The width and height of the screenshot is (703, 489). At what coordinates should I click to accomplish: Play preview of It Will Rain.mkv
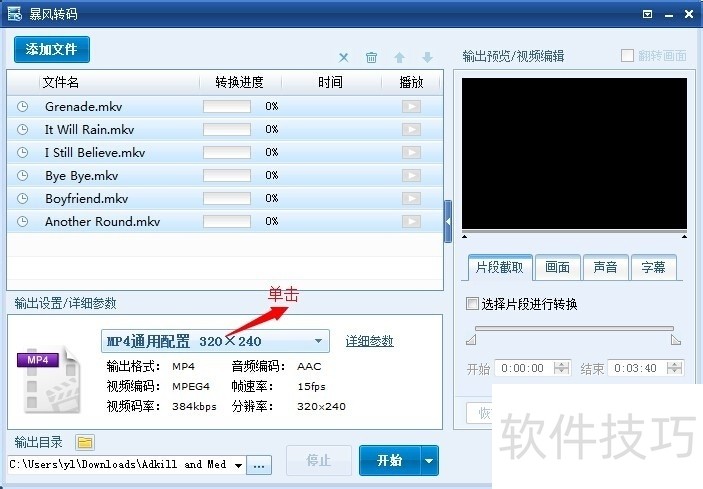[411, 130]
